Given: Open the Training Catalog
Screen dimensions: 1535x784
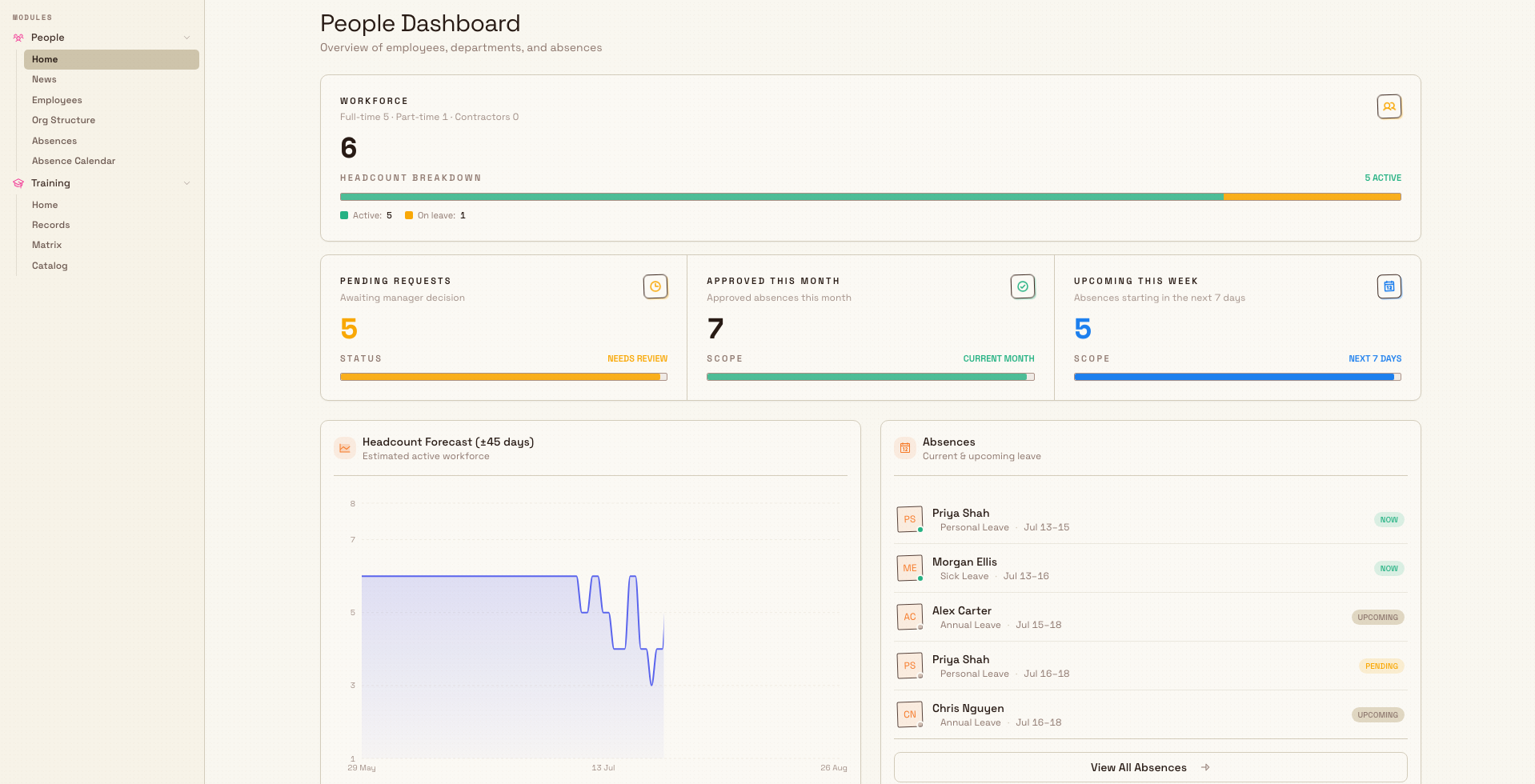Looking at the screenshot, I should [111, 266].
